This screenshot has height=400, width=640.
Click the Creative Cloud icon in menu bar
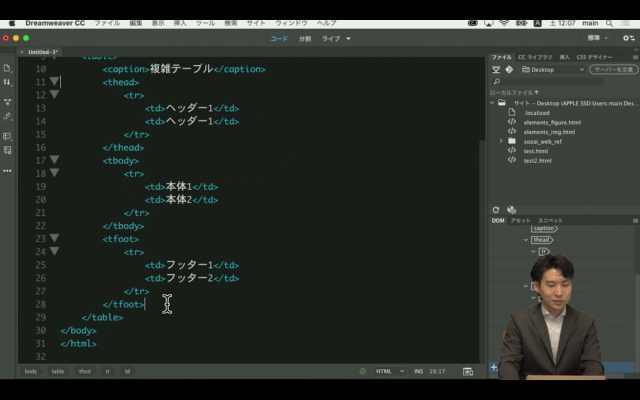[473, 23]
